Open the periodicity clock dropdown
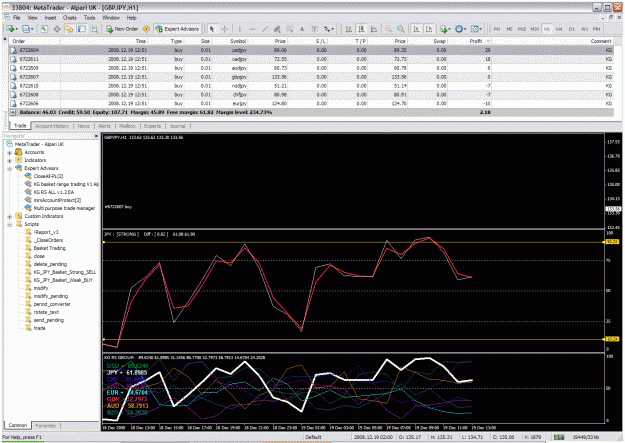625x443 pixels. pyautogui.click(x=460, y=29)
